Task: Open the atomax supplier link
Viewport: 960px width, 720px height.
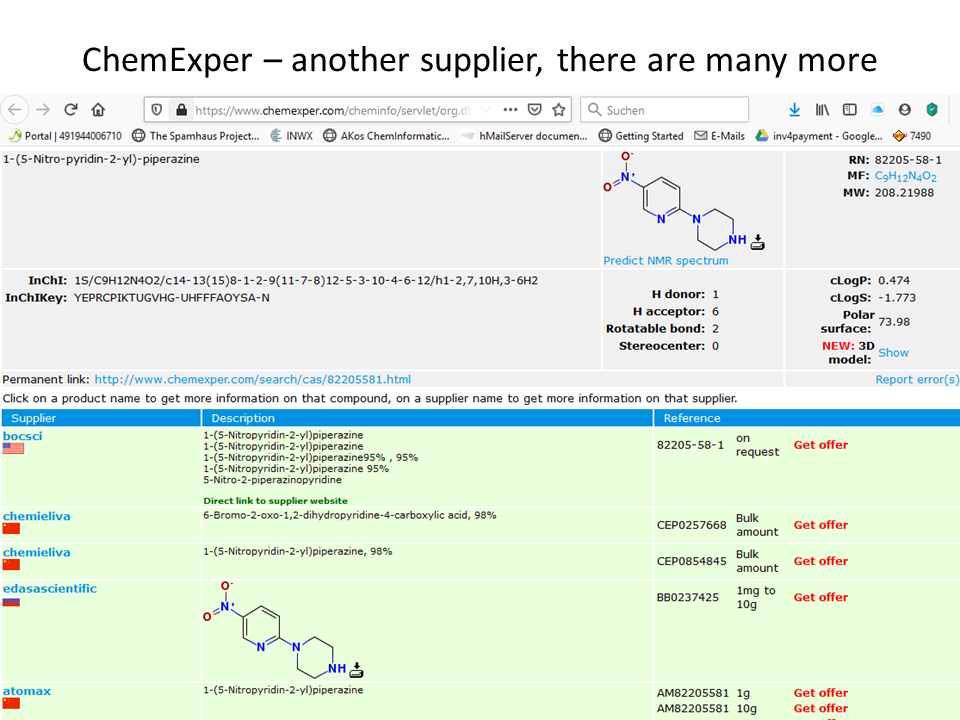Action: 27,691
